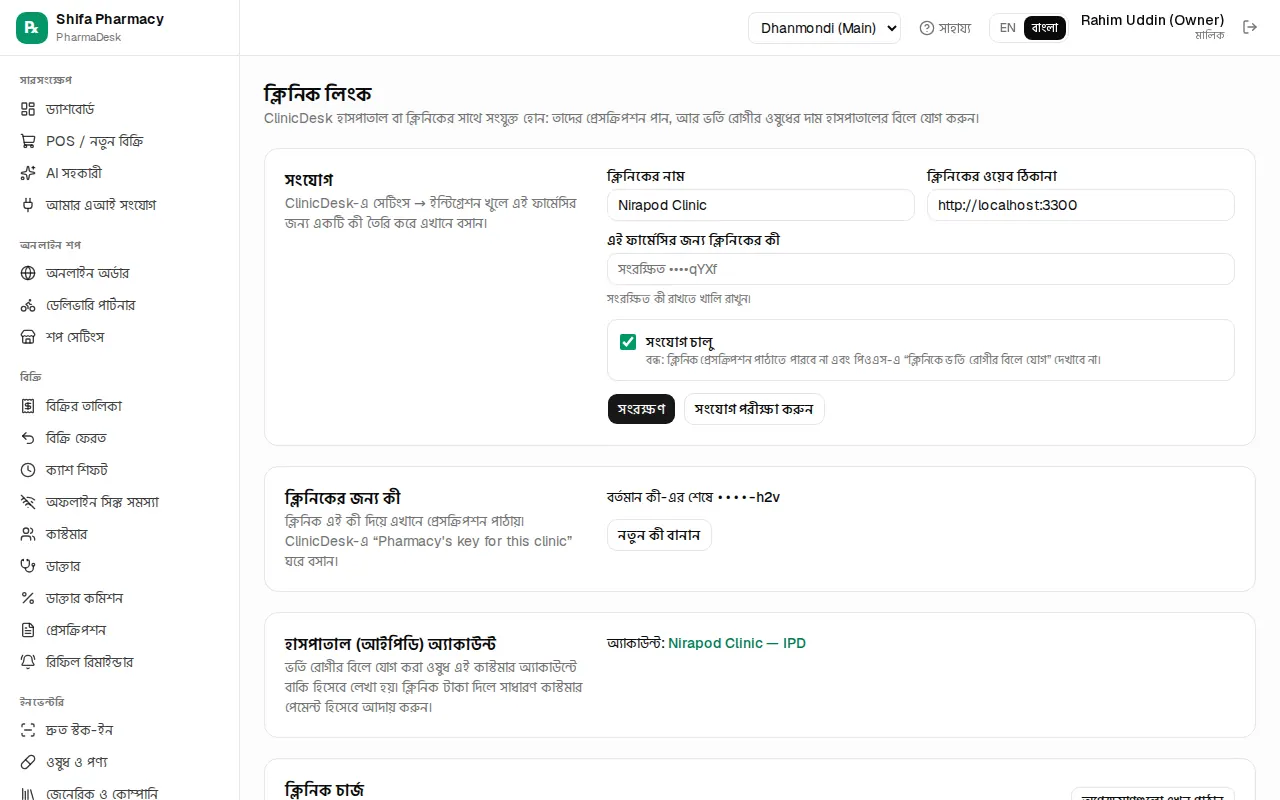Click the globe icon for অনলাইন অর্ডার

point(28,273)
